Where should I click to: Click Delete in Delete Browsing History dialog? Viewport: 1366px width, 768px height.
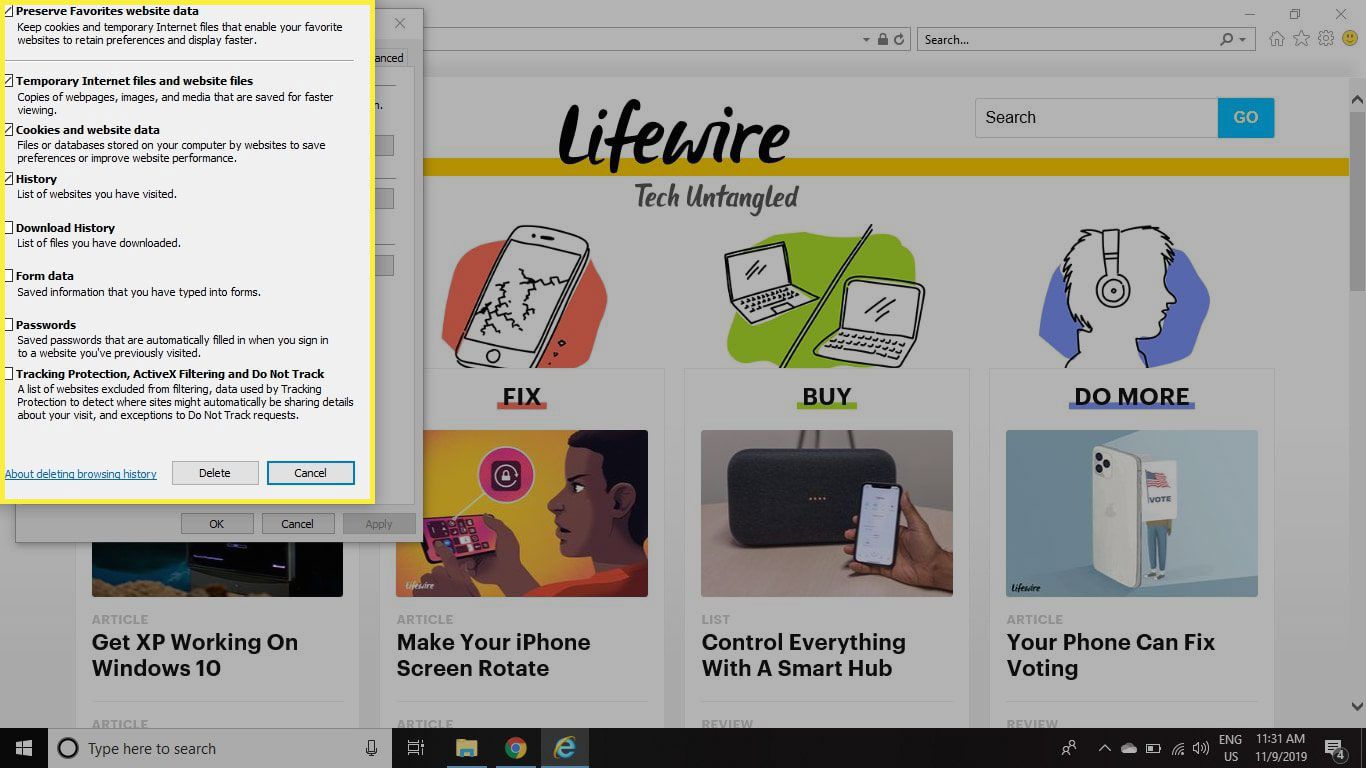coord(215,473)
